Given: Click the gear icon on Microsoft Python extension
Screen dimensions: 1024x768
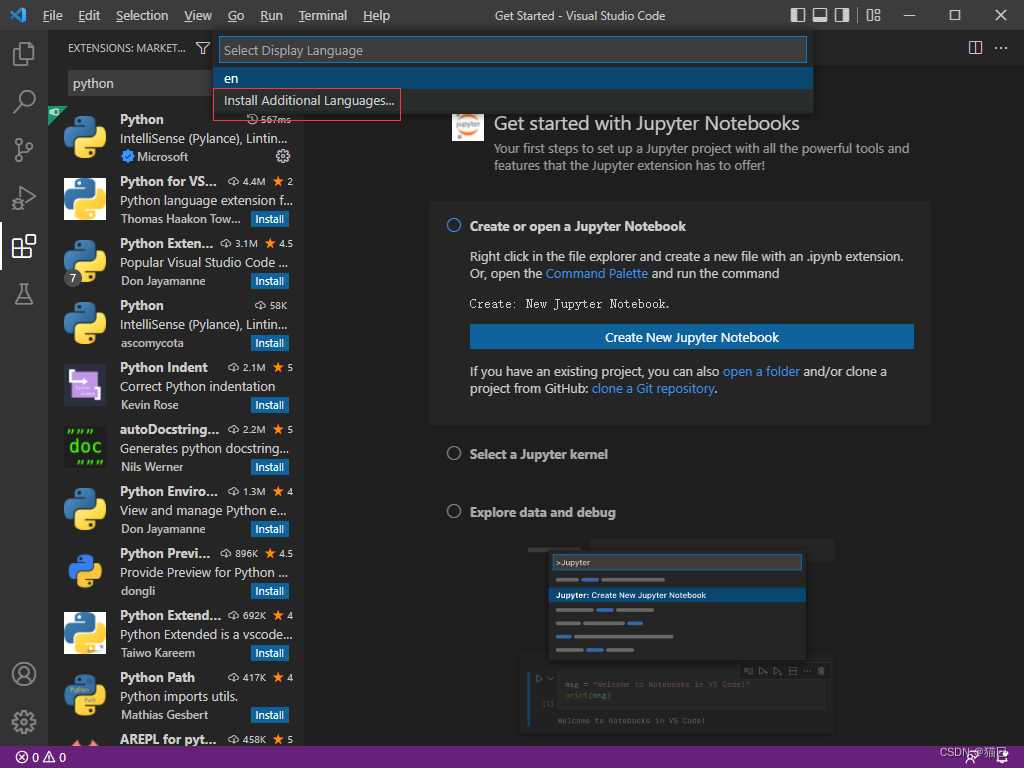Looking at the screenshot, I should [283, 156].
